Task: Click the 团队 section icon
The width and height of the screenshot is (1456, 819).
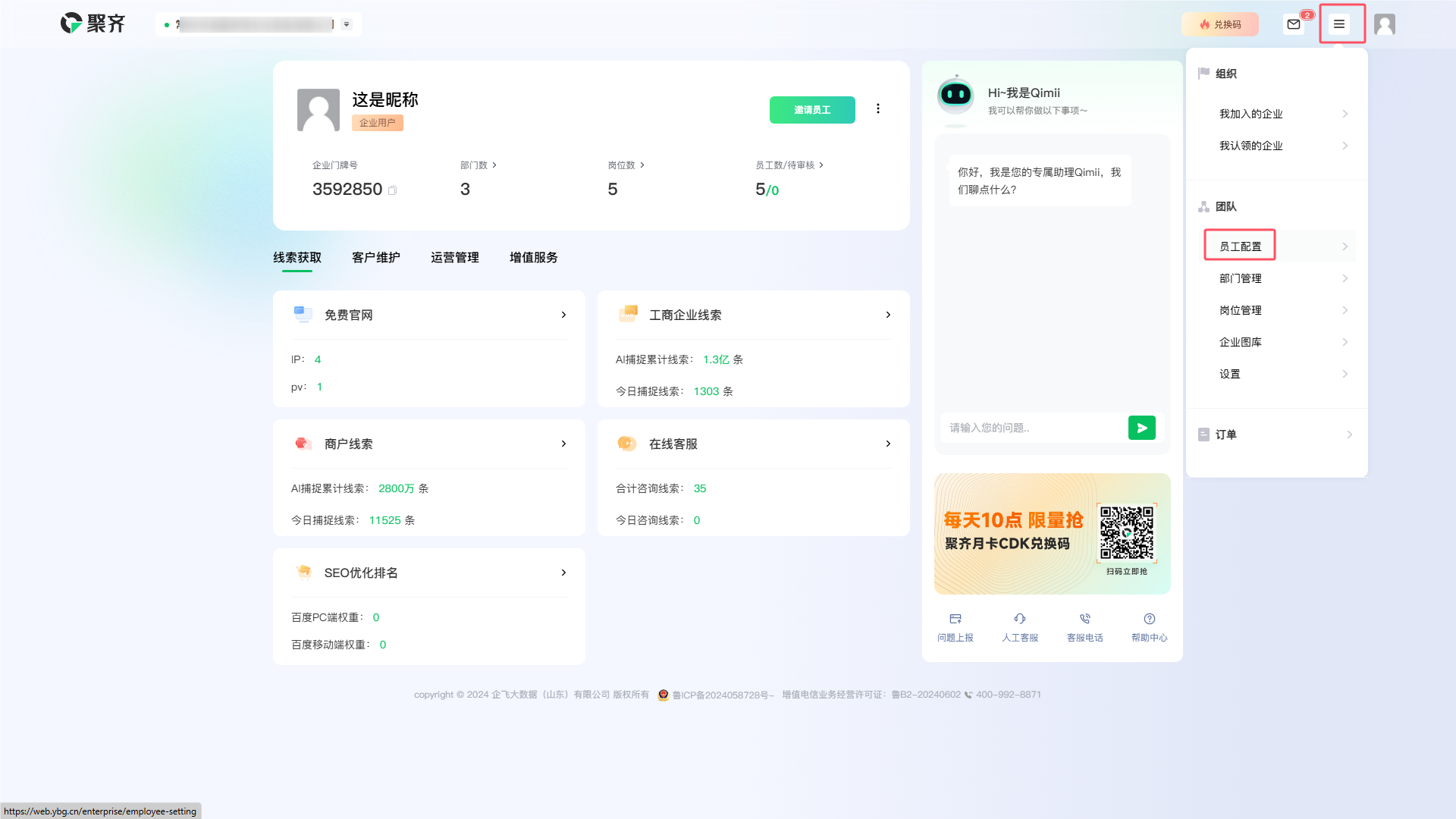Action: [1203, 206]
